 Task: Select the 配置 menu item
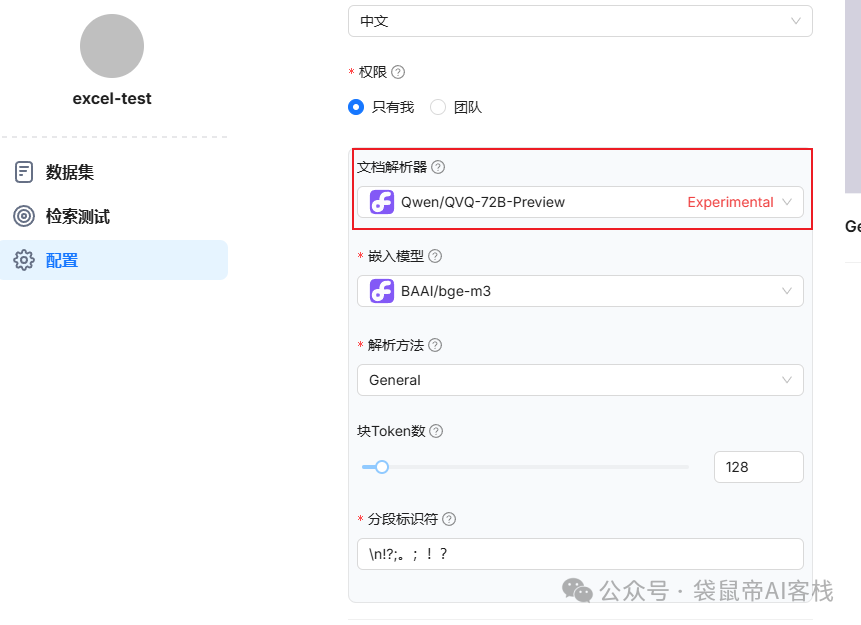[114, 260]
